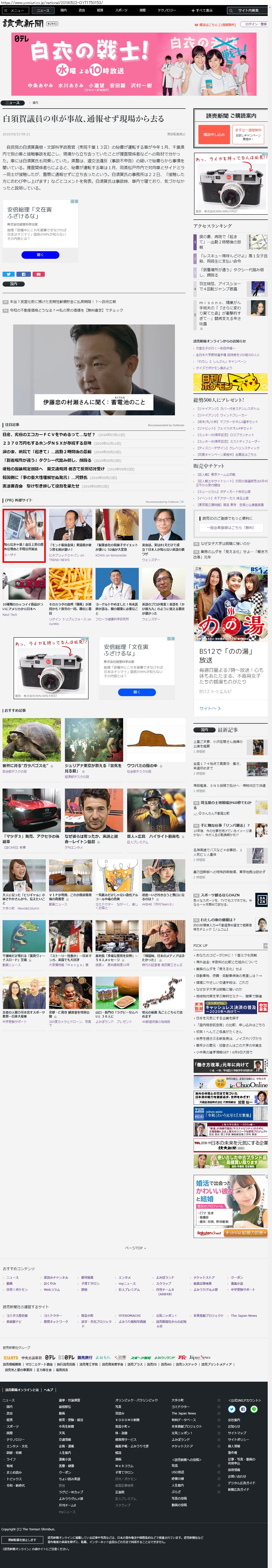Select スポーツ in the top navigation

(x=121, y=10)
